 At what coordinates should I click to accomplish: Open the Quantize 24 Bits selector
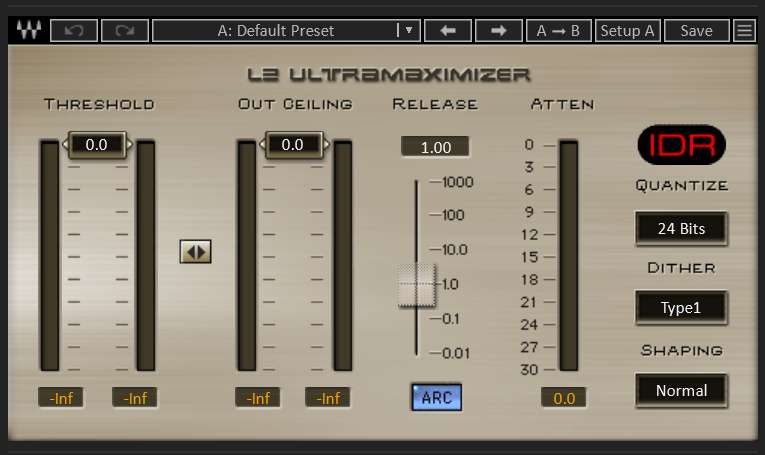(681, 228)
